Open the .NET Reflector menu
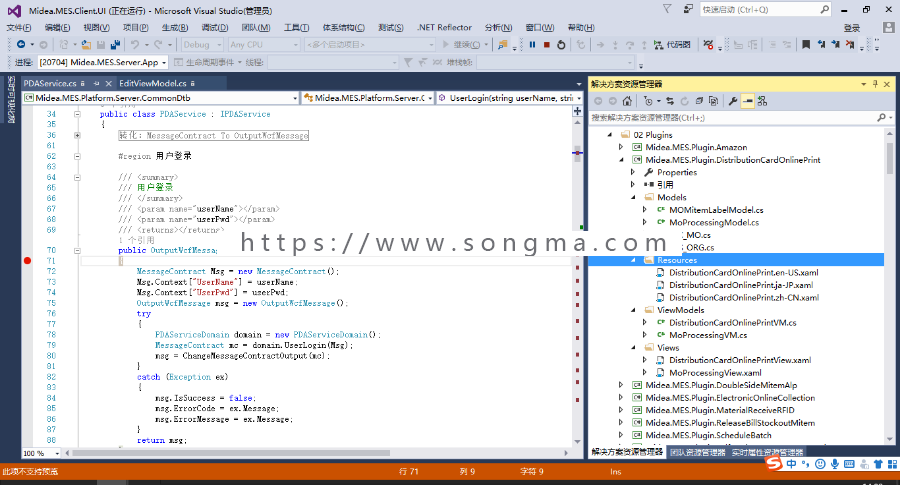The image size is (900, 485). [x=444, y=28]
